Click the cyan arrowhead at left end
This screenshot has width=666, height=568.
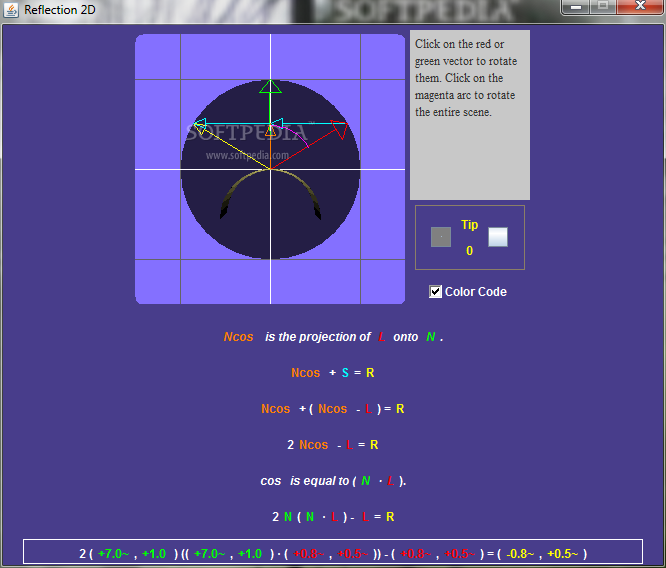200,124
